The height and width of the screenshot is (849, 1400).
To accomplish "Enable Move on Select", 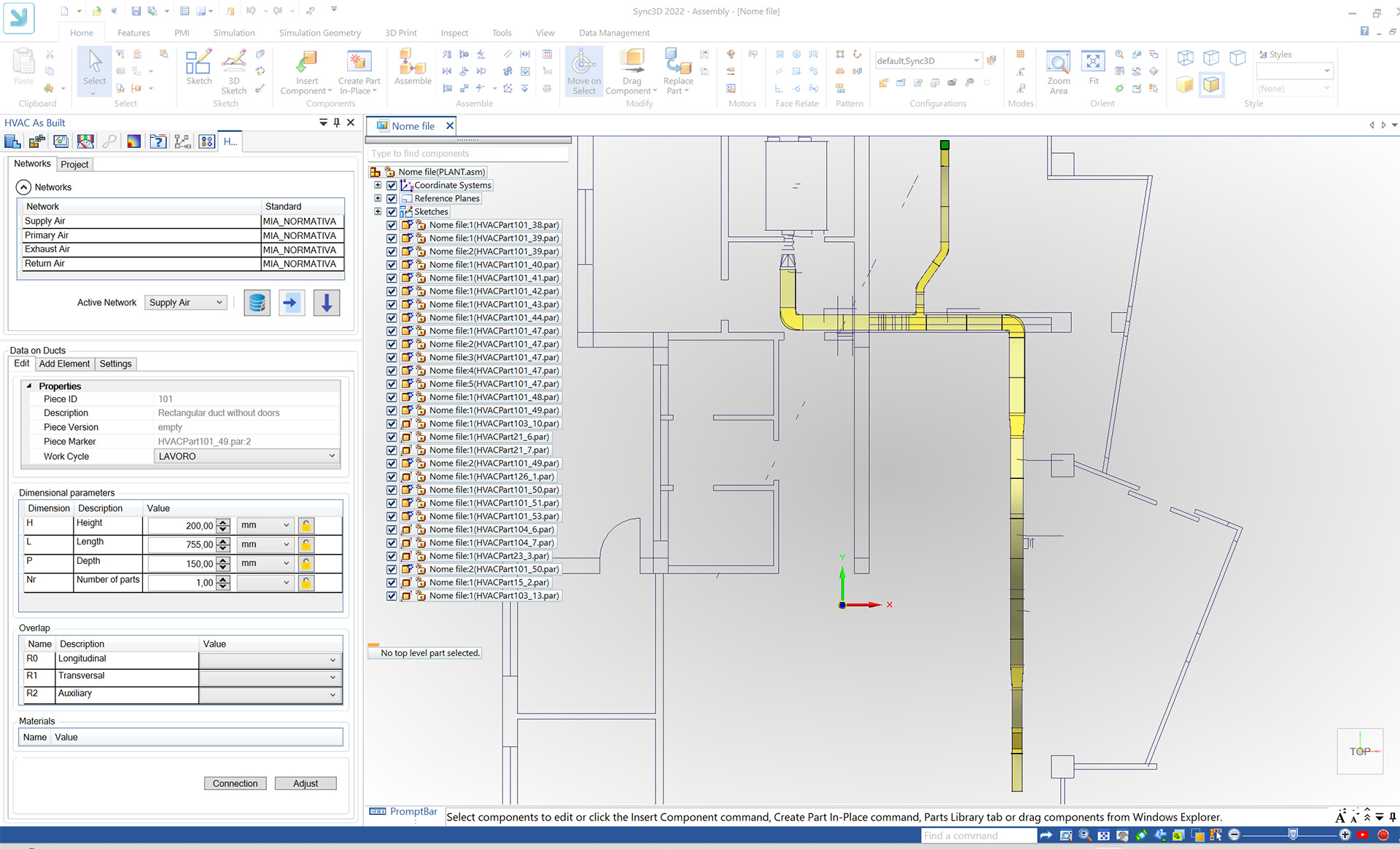I will [584, 72].
